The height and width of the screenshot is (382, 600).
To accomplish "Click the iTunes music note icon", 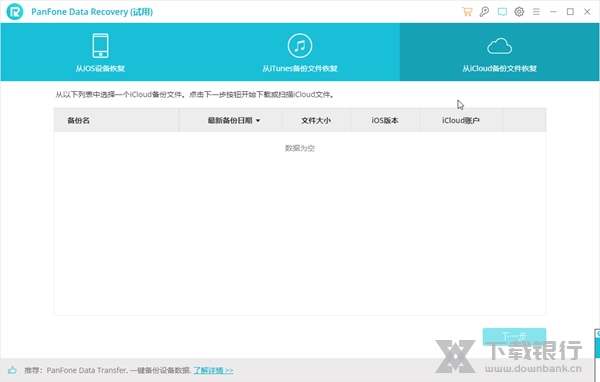I will [x=300, y=46].
